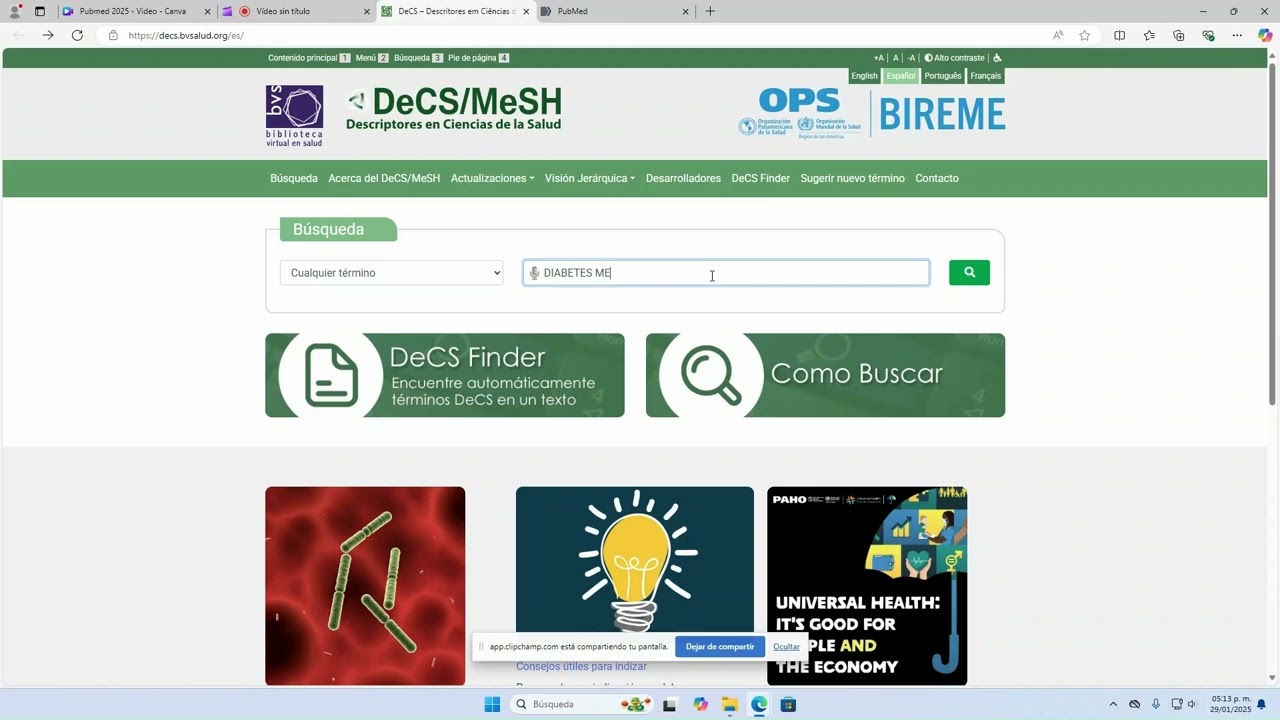Click the BIREME logo
Viewport: 1280px width, 720px height.
pyautogui.click(x=941, y=114)
